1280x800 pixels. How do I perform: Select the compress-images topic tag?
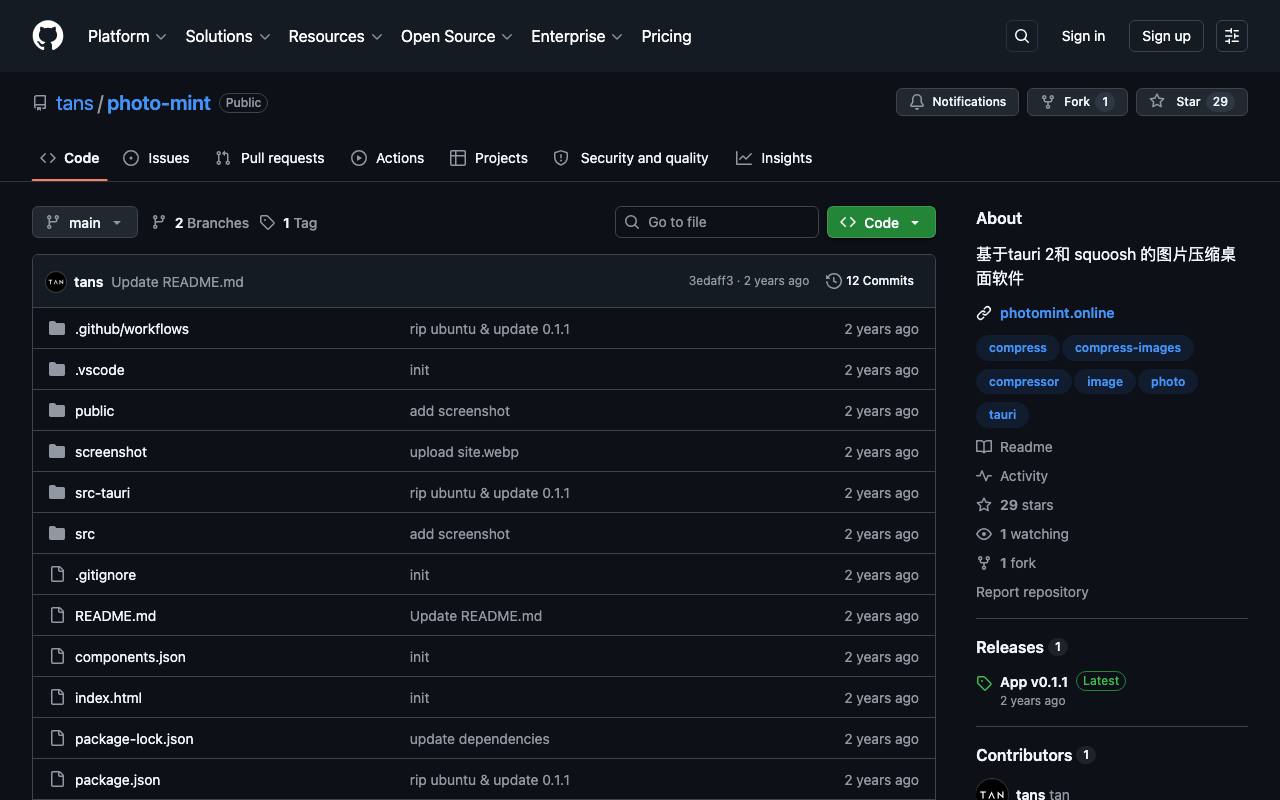pyautogui.click(x=1128, y=348)
